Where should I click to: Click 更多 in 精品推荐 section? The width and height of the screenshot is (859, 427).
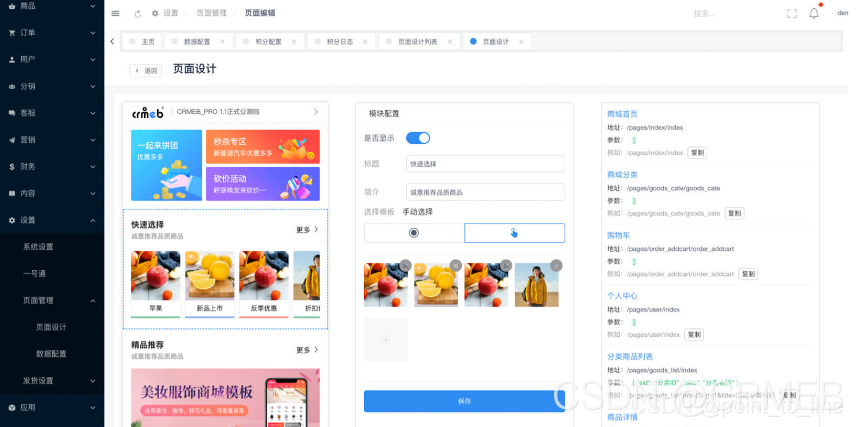coord(307,350)
